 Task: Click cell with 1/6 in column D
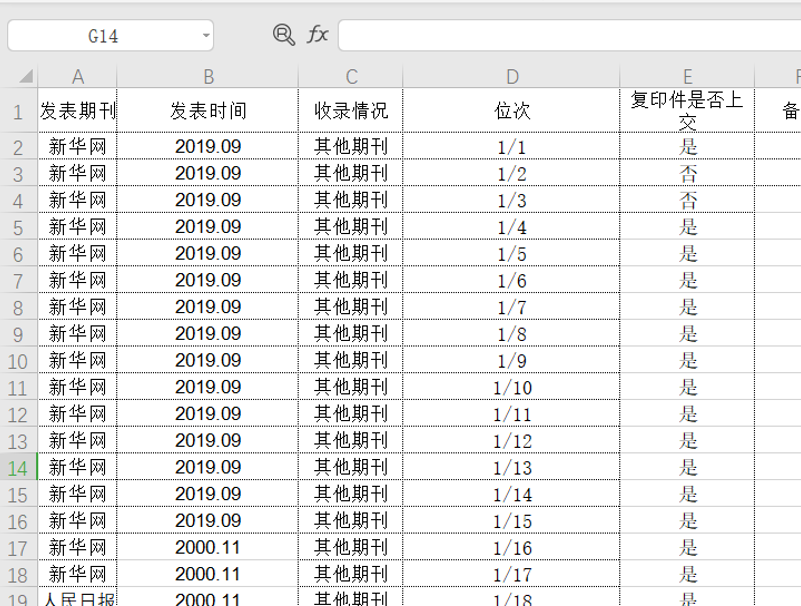pyautogui.click(x=512, y=280)
